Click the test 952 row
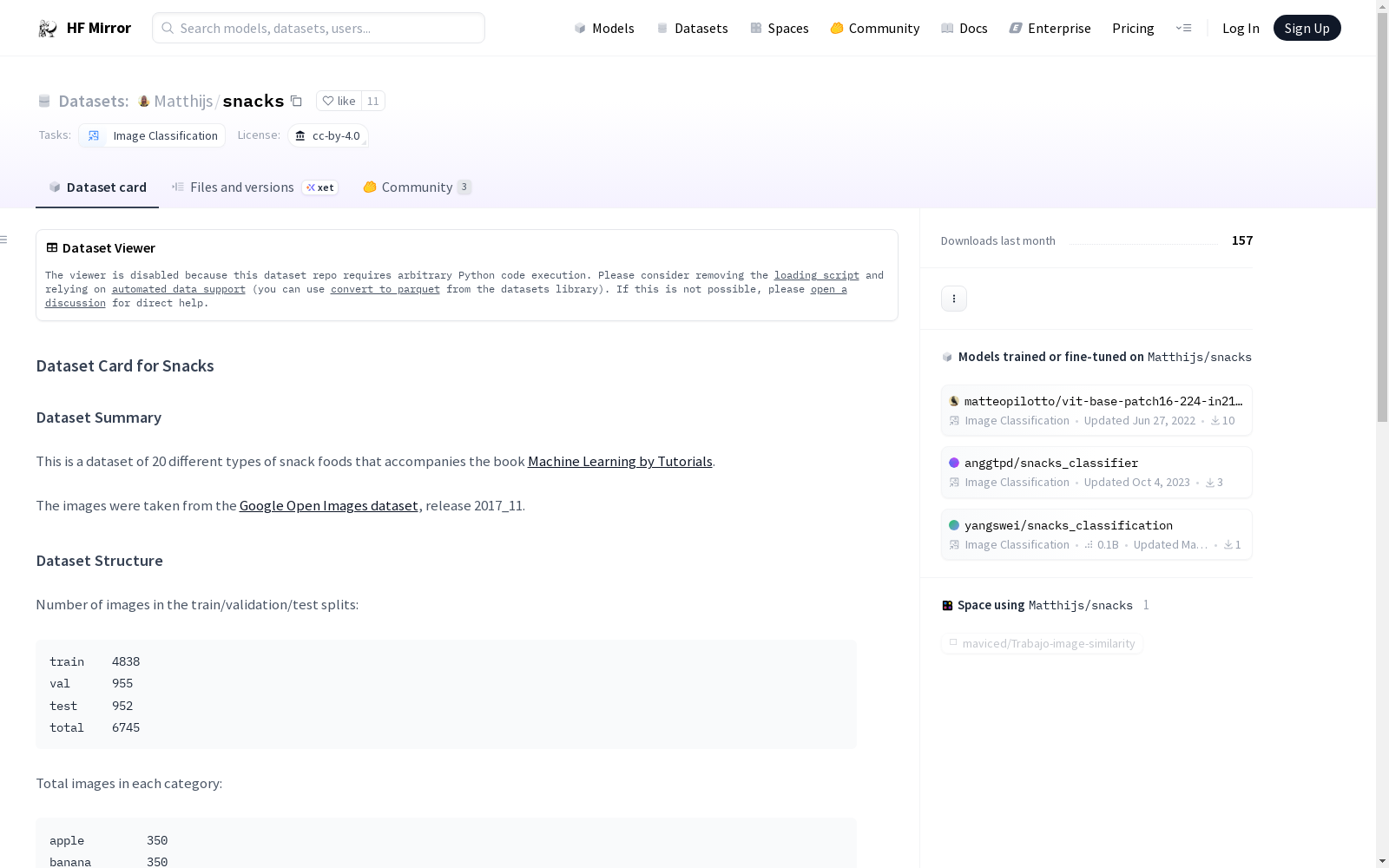 click(91, 706)
